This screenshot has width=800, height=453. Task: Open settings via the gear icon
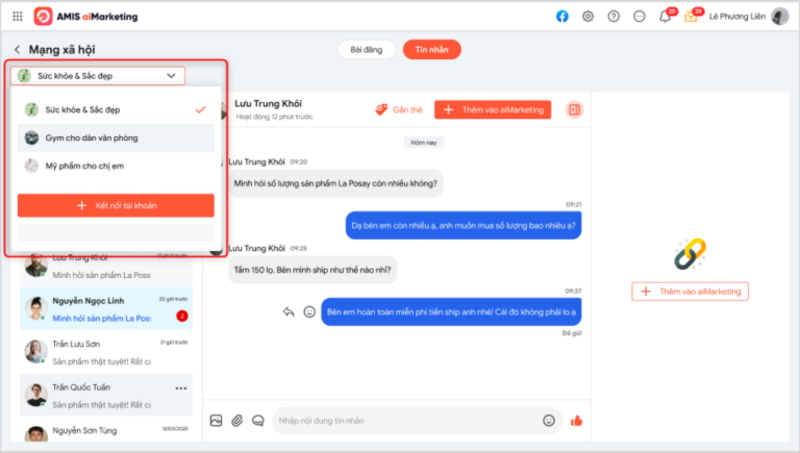(588, 17)
